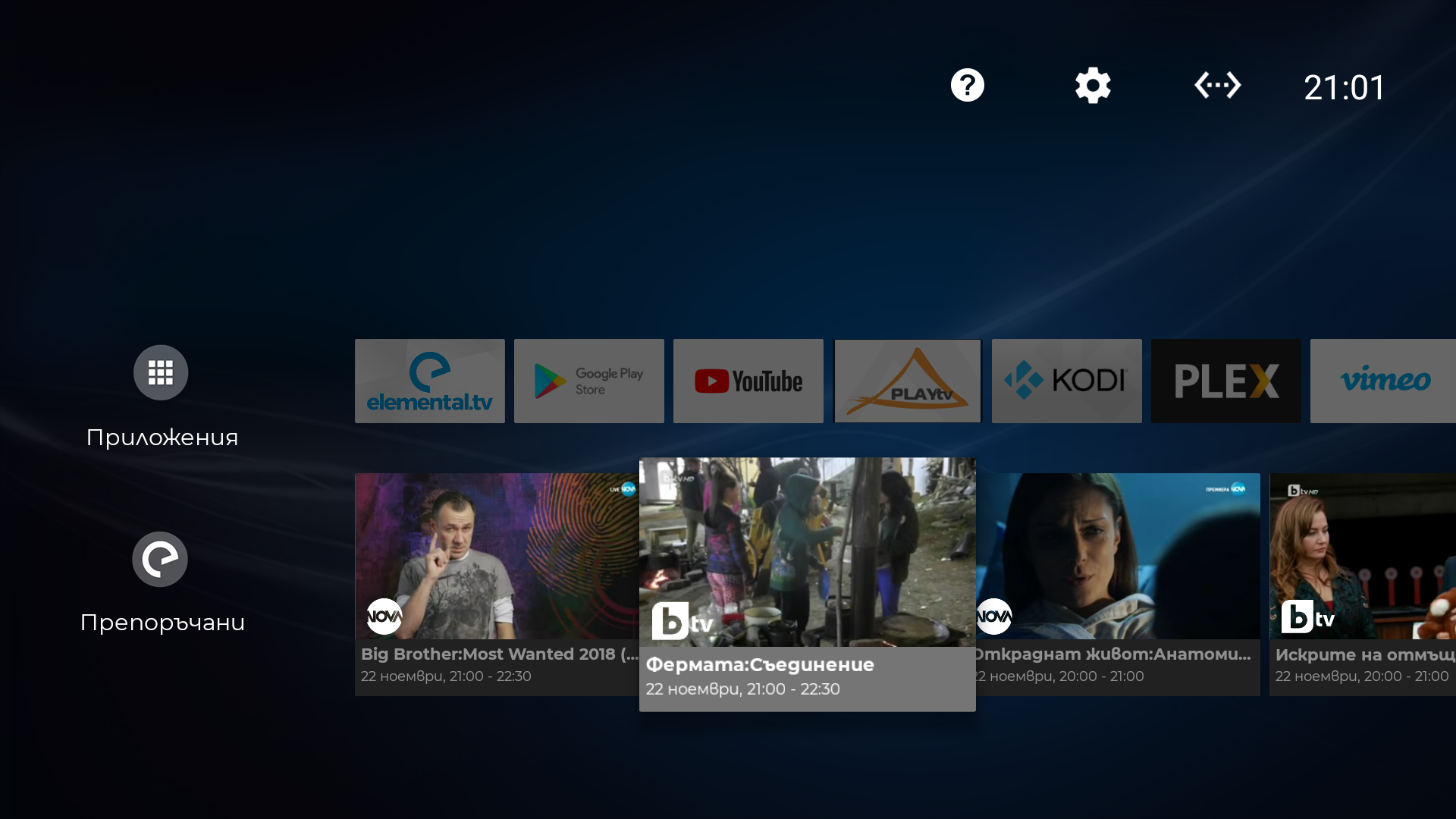Click the Фермата:Съединение title text

pos(760,665)
